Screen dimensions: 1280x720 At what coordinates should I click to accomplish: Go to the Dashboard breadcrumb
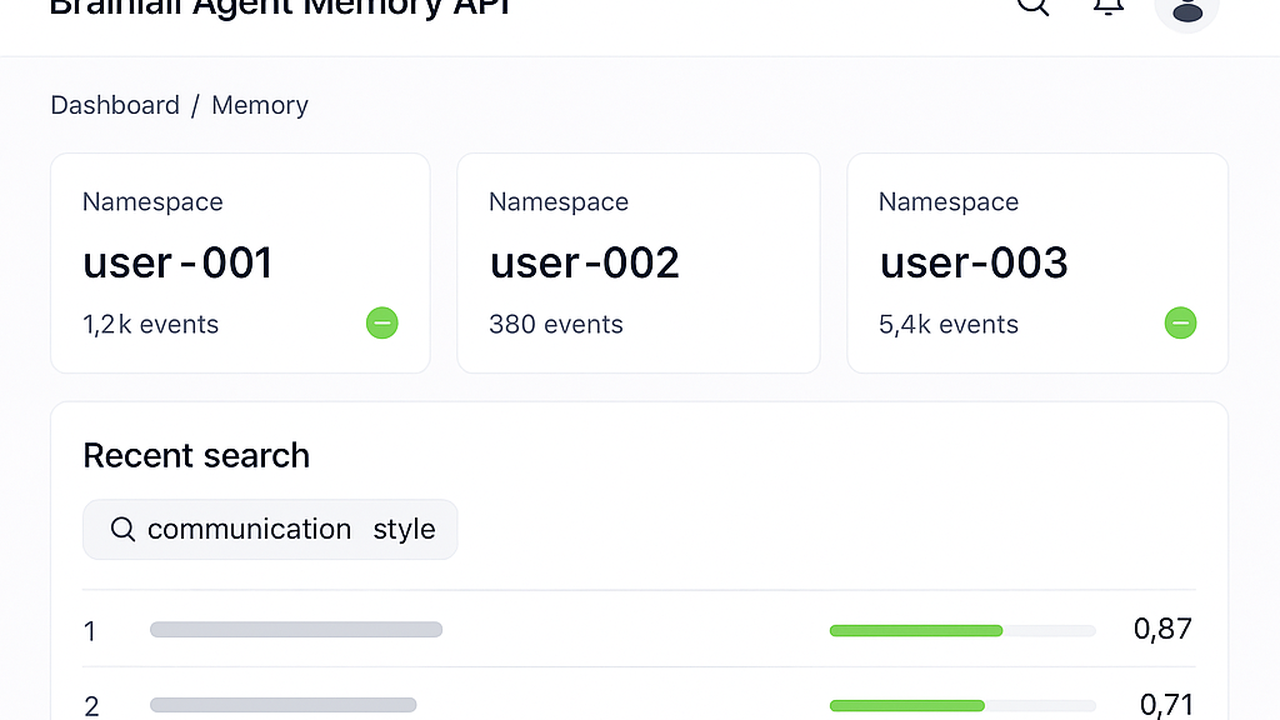[115, 105]
